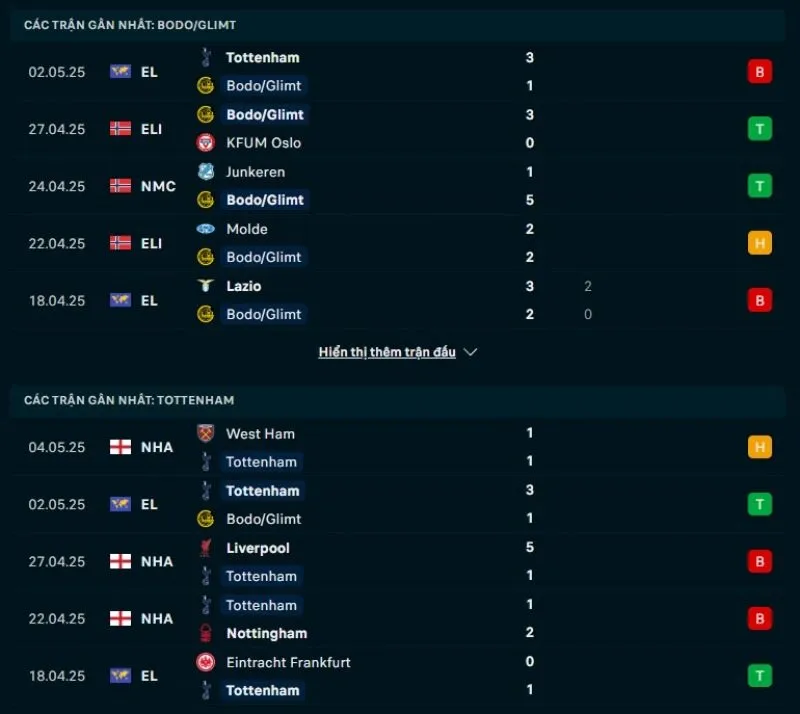The height and width of the screenshot is (714, 800).
Task: Click the Norway flag beside ELI
Action: [119, 128]
